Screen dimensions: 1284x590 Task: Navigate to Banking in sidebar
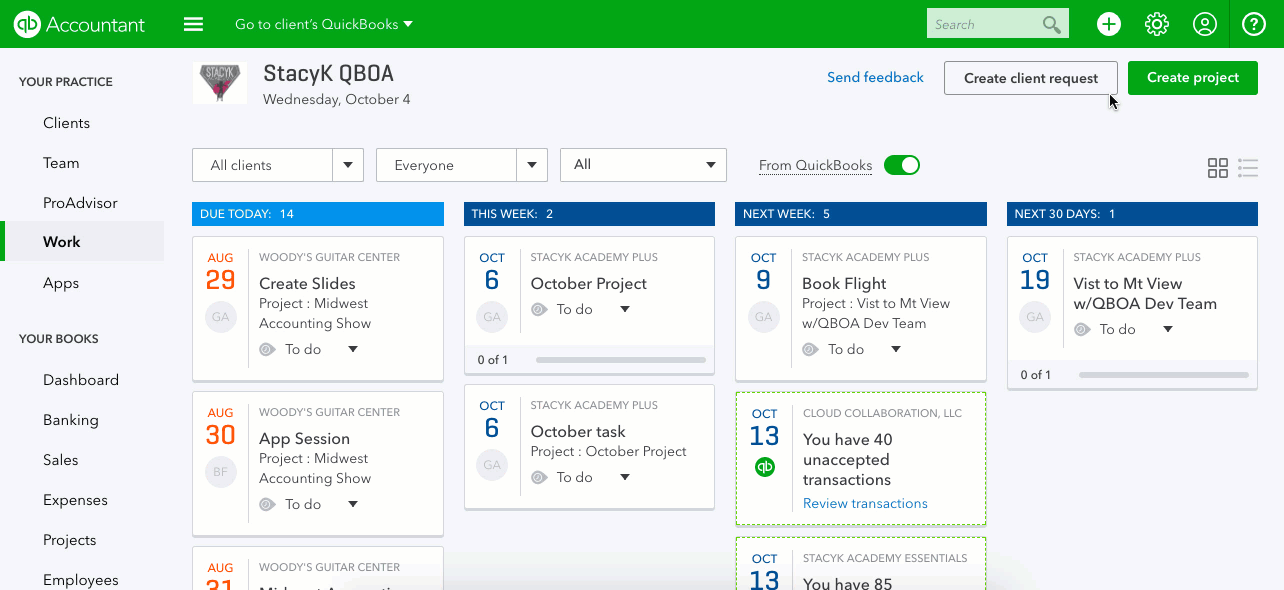tap(70, 420)
